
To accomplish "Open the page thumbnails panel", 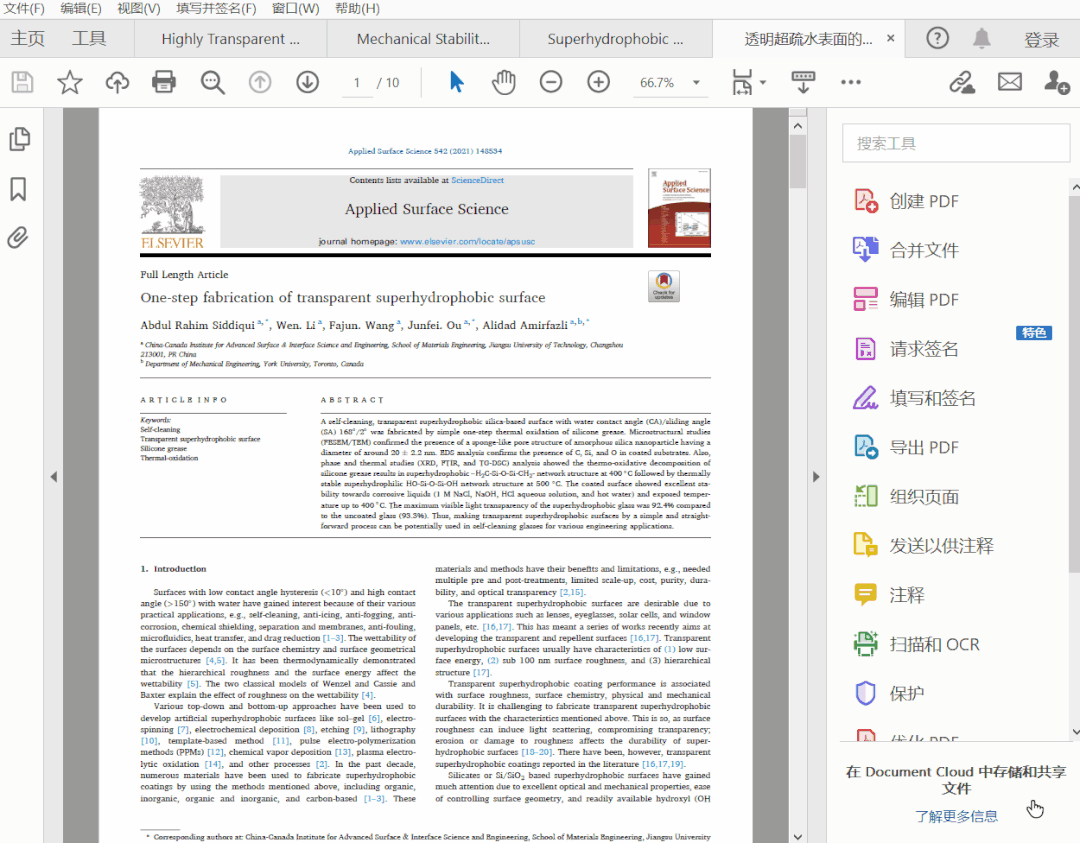I will (19, 139).
